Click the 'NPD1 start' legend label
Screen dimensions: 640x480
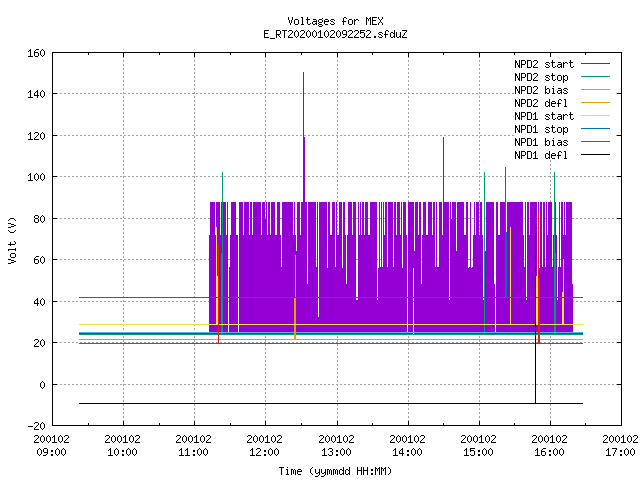pyautogui.click(x=544, y=116)
